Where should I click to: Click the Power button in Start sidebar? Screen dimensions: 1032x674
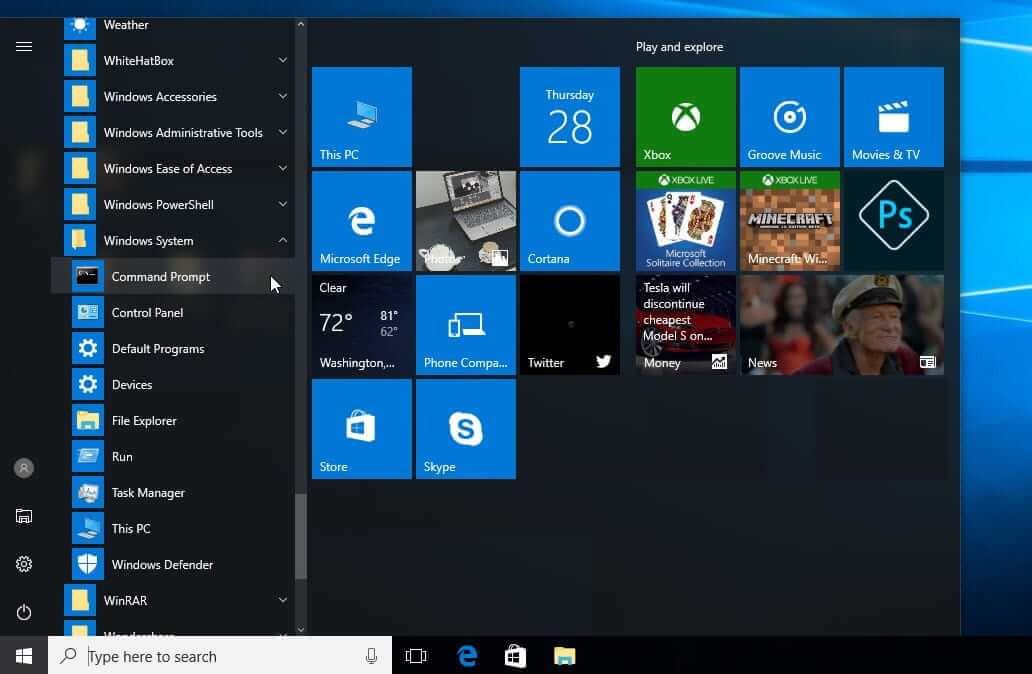point(24,612)
